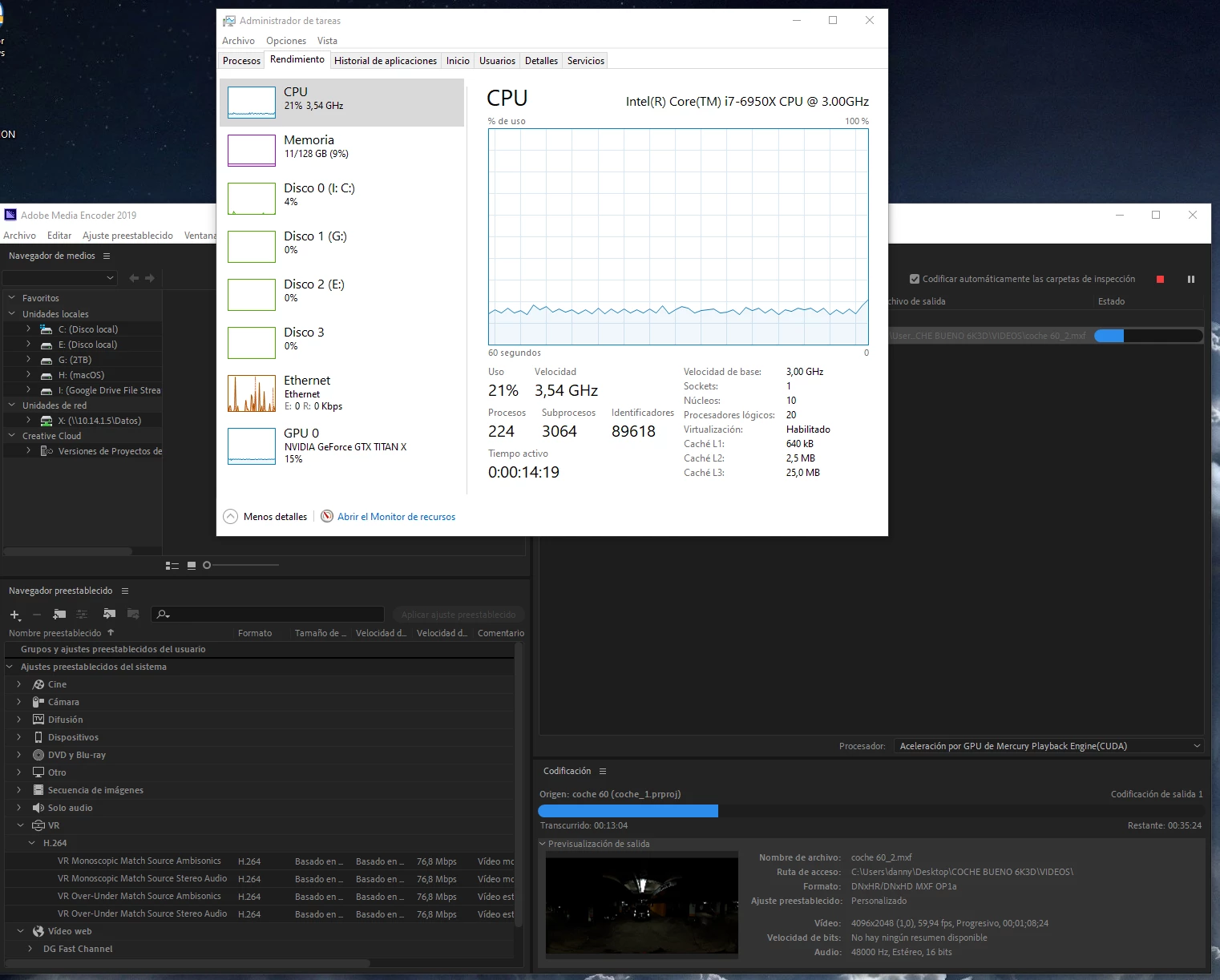This screenshot has width=1220, height=980.
Task: Click media browser forward arrow
Action: point(150,278)
